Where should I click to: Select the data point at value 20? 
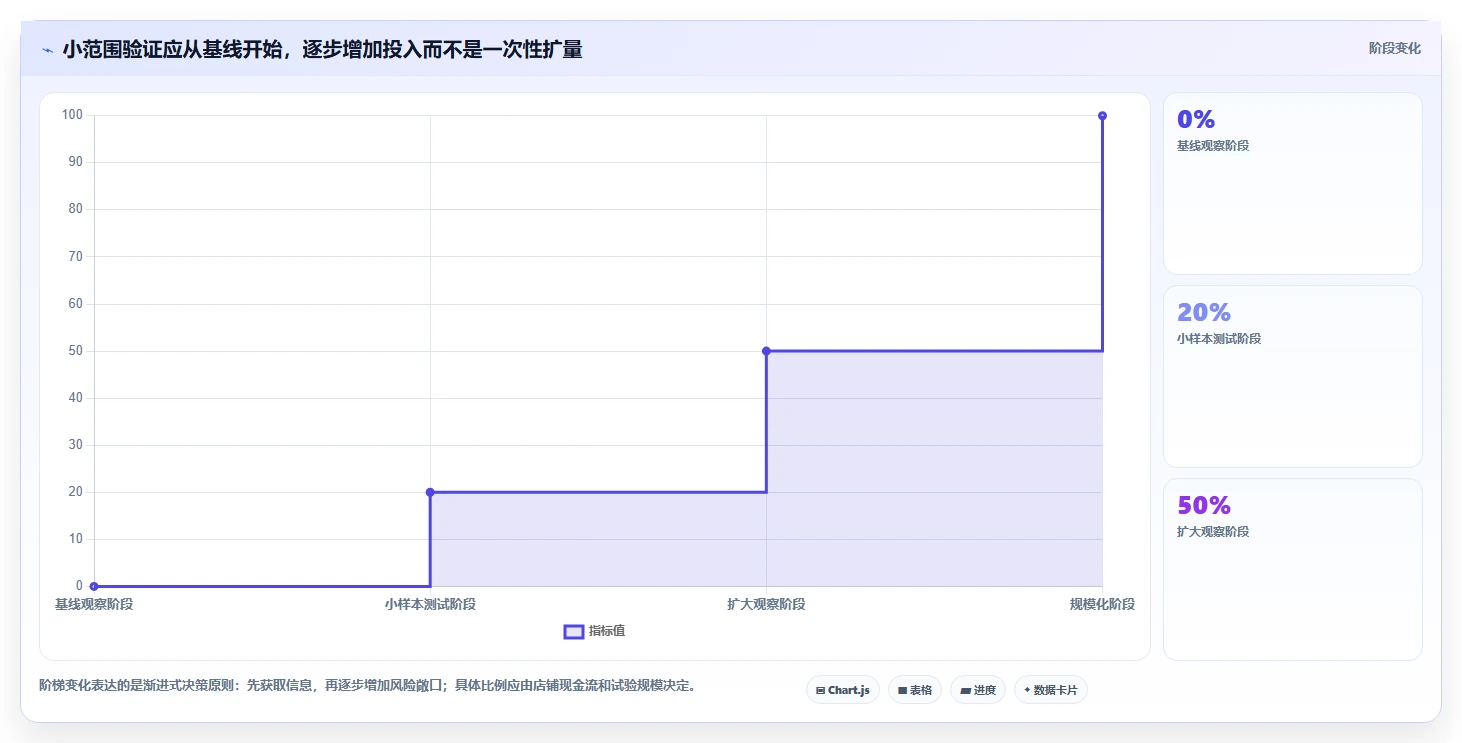(430, 492)
